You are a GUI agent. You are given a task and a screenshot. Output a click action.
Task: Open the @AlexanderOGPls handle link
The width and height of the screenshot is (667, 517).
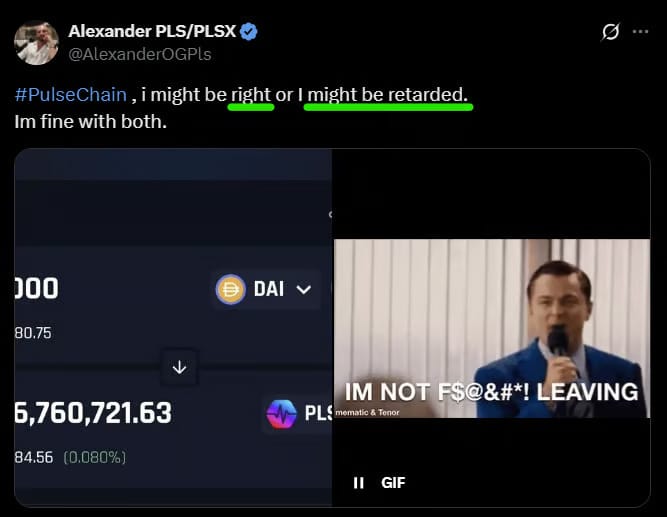[140, 54]
